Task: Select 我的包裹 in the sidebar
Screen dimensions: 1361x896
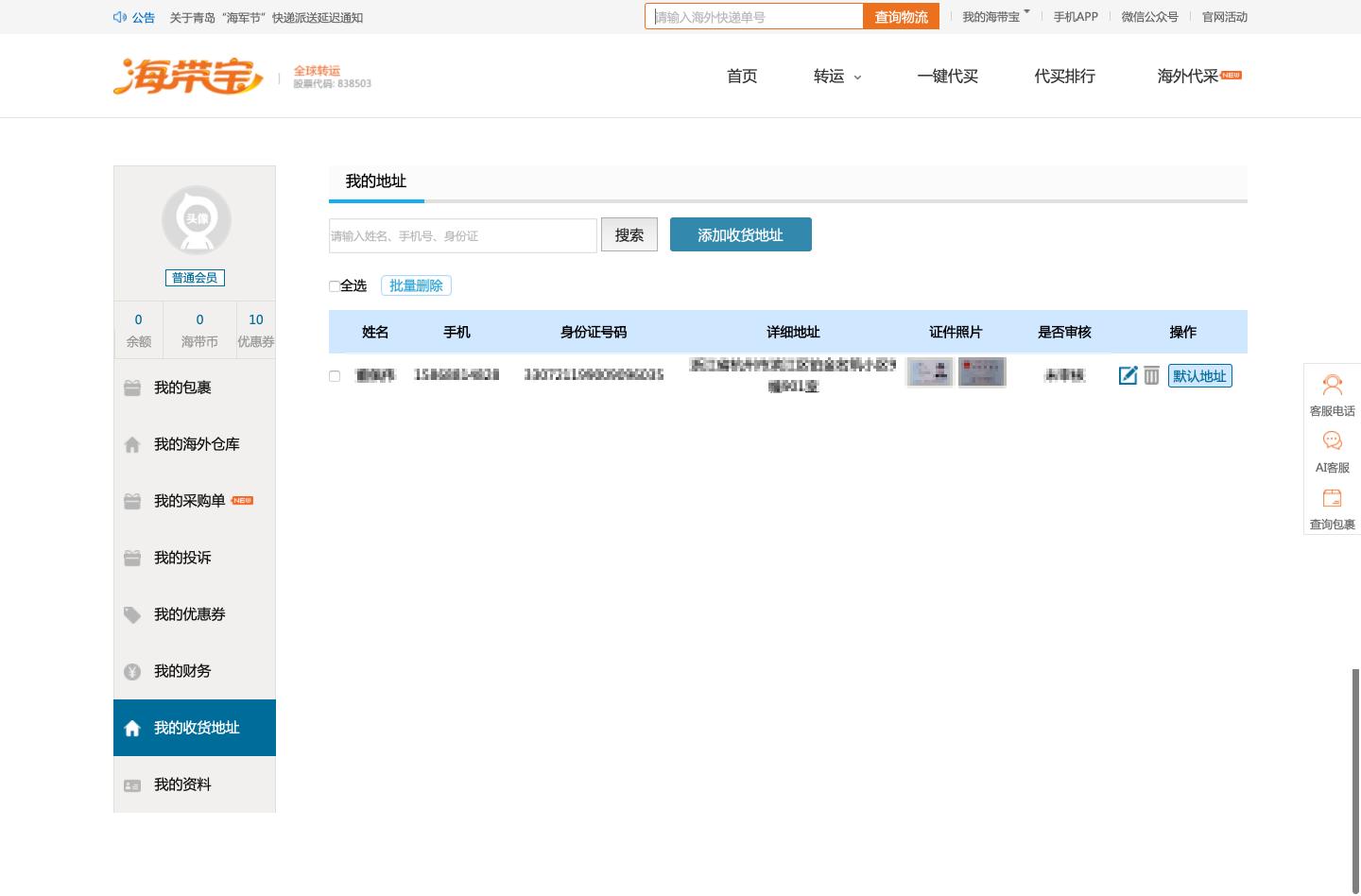Action: point(181,388)
